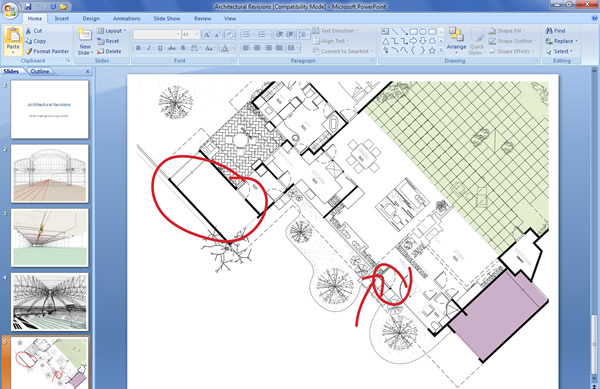
Task: Toggle Underline formatting
Action: 160,48
